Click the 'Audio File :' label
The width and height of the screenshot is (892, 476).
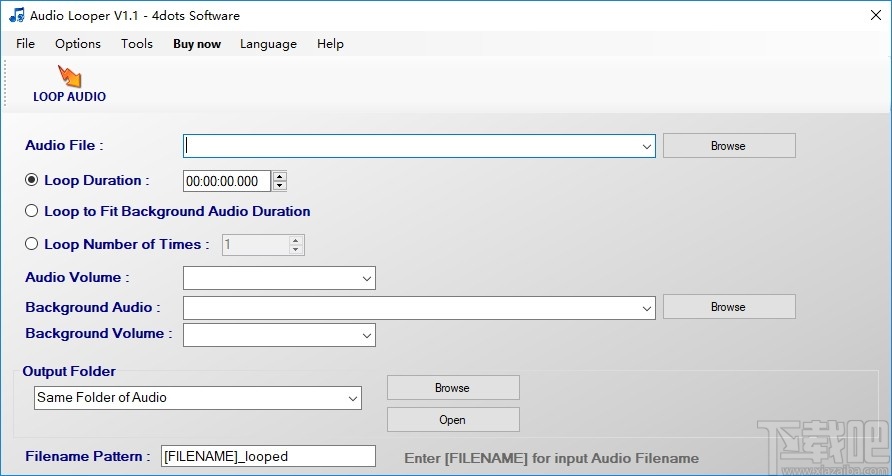64,146
